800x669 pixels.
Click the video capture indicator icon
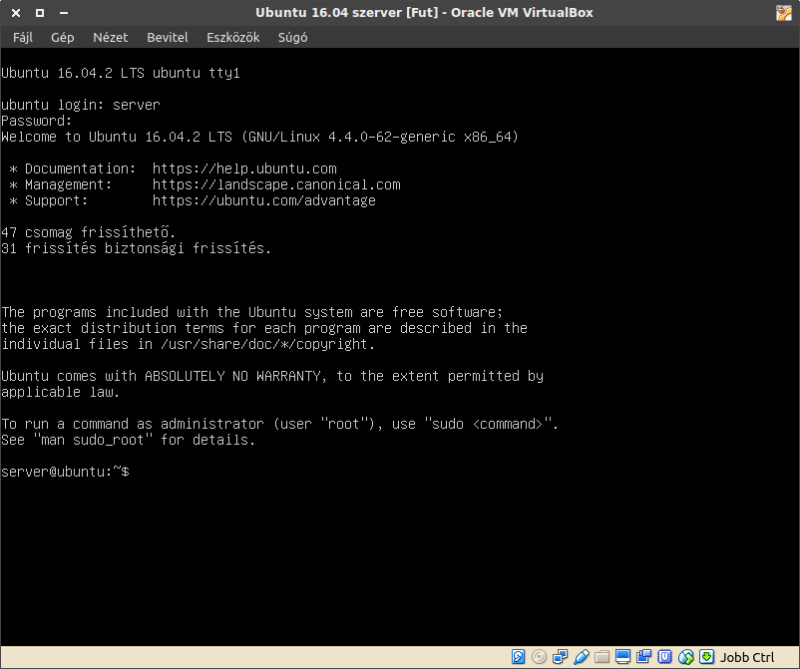pos(643,656)
